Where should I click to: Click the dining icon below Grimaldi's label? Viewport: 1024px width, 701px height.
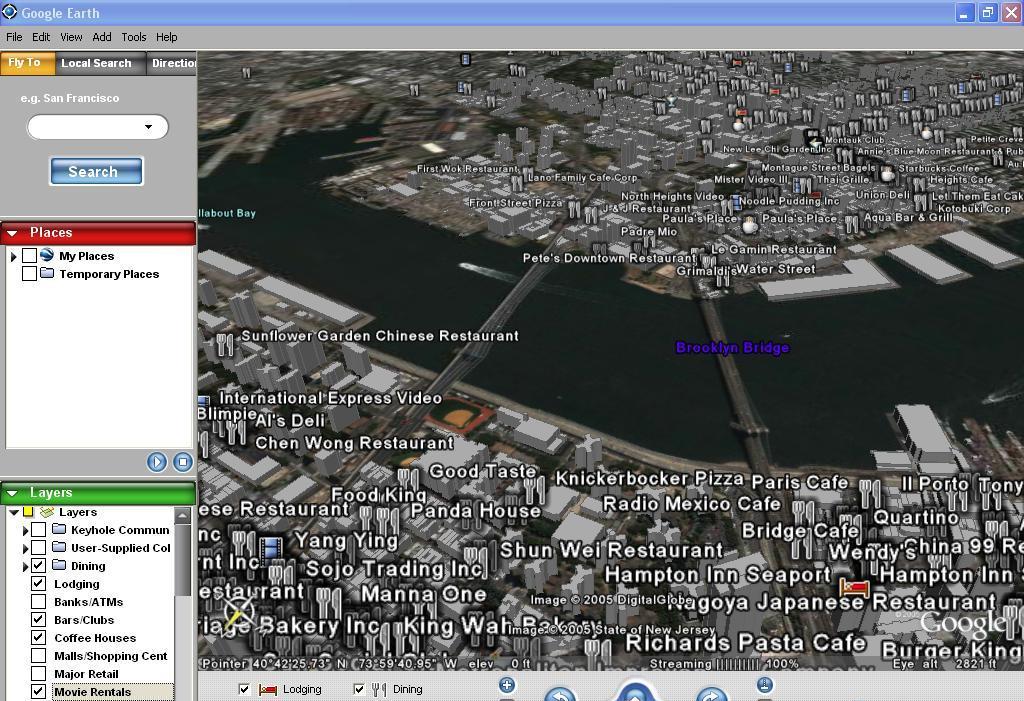coord(722,280)
